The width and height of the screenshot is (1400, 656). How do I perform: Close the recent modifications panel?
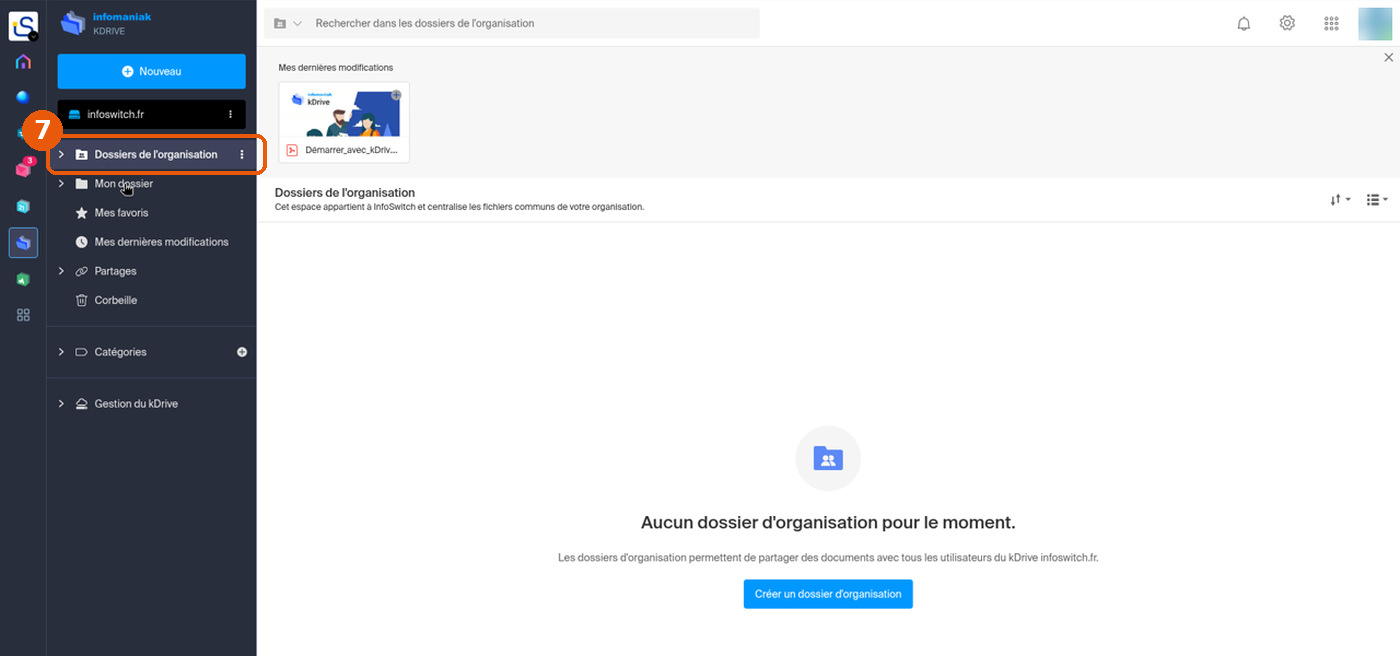pos(1388,58)
